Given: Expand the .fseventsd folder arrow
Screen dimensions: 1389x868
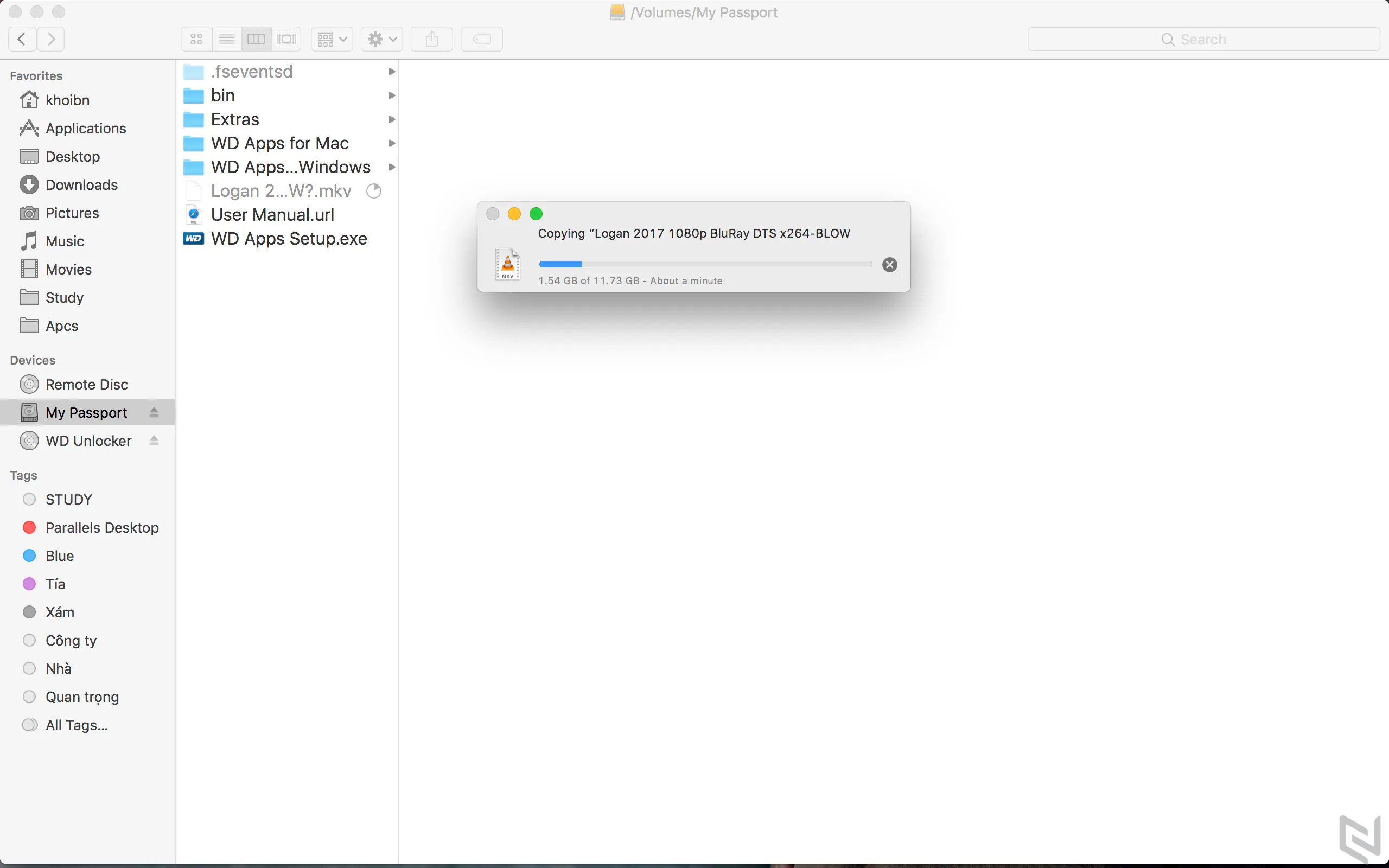Looking at the screenshot, I should (391, 71).
